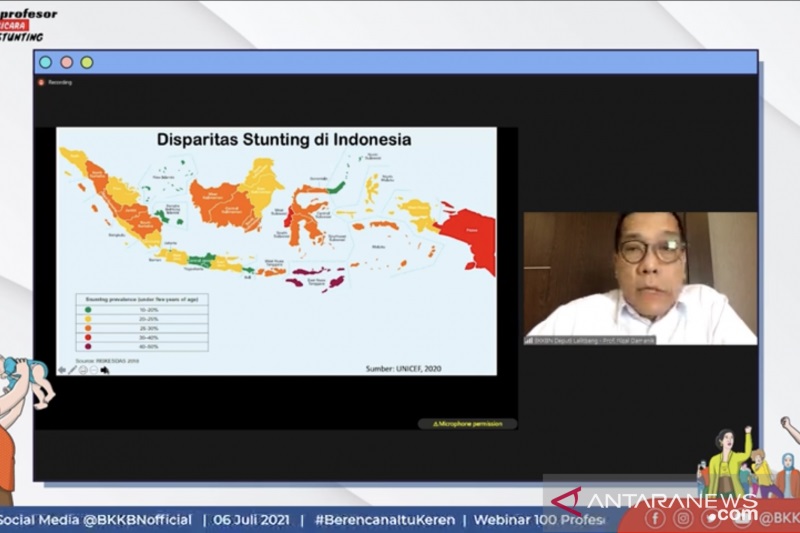
Task: Click the #BerencanaItuKeren hashtag
Action: pyautogui.click(x=383, y=520)
